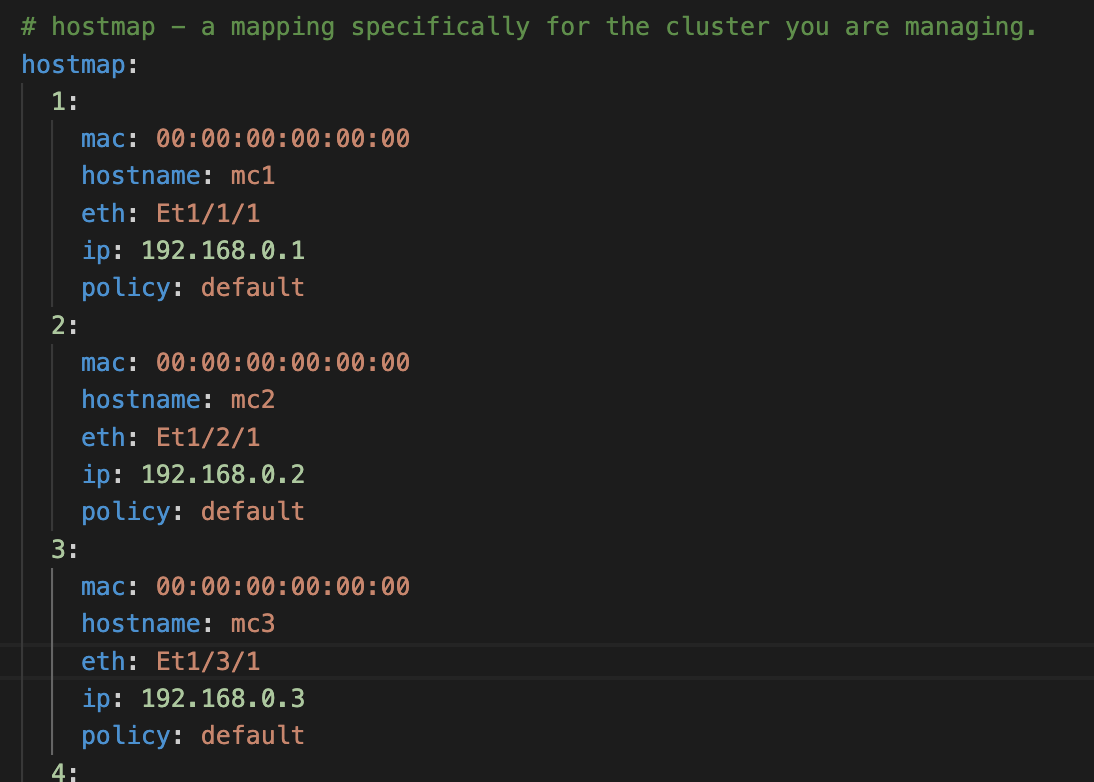Click the eth value Et1/1/1
Image resolution: width=1094 pixels, height=782 pixels.
[208, 213]
